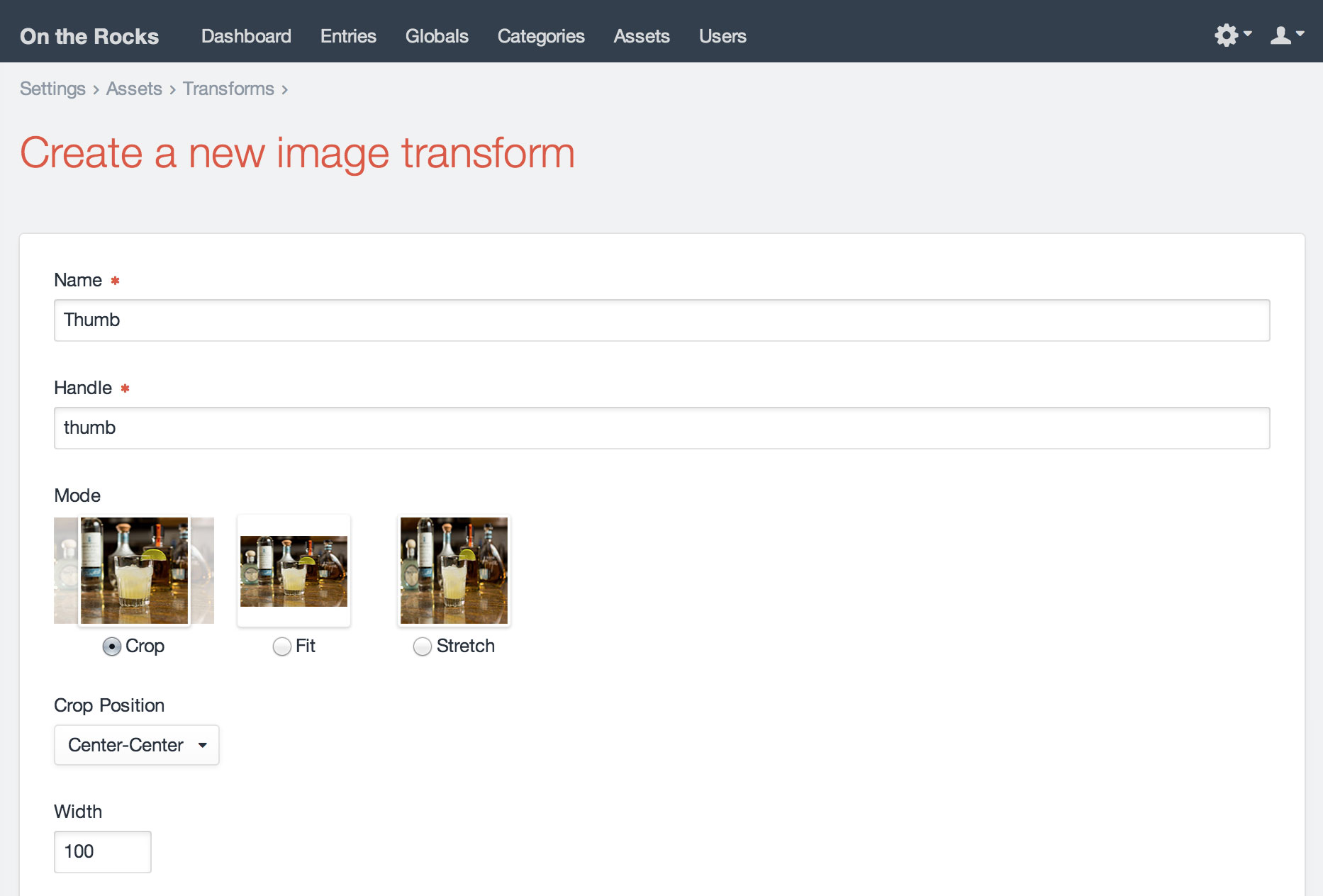Image resolution: width=1323 pixels, height=896 pixels.
Task: Open the Crop Position dropdown
Action: 136,745
